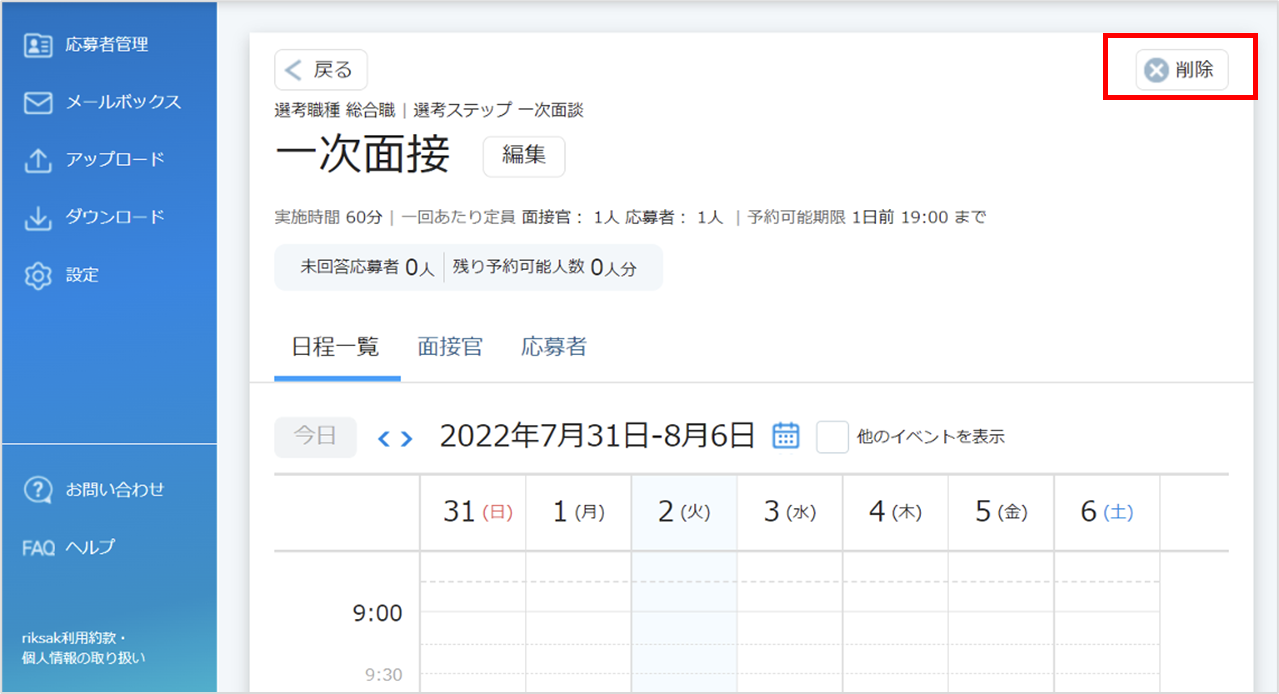
Task: Open the calendar date picker icon
Action: (786, 436)
